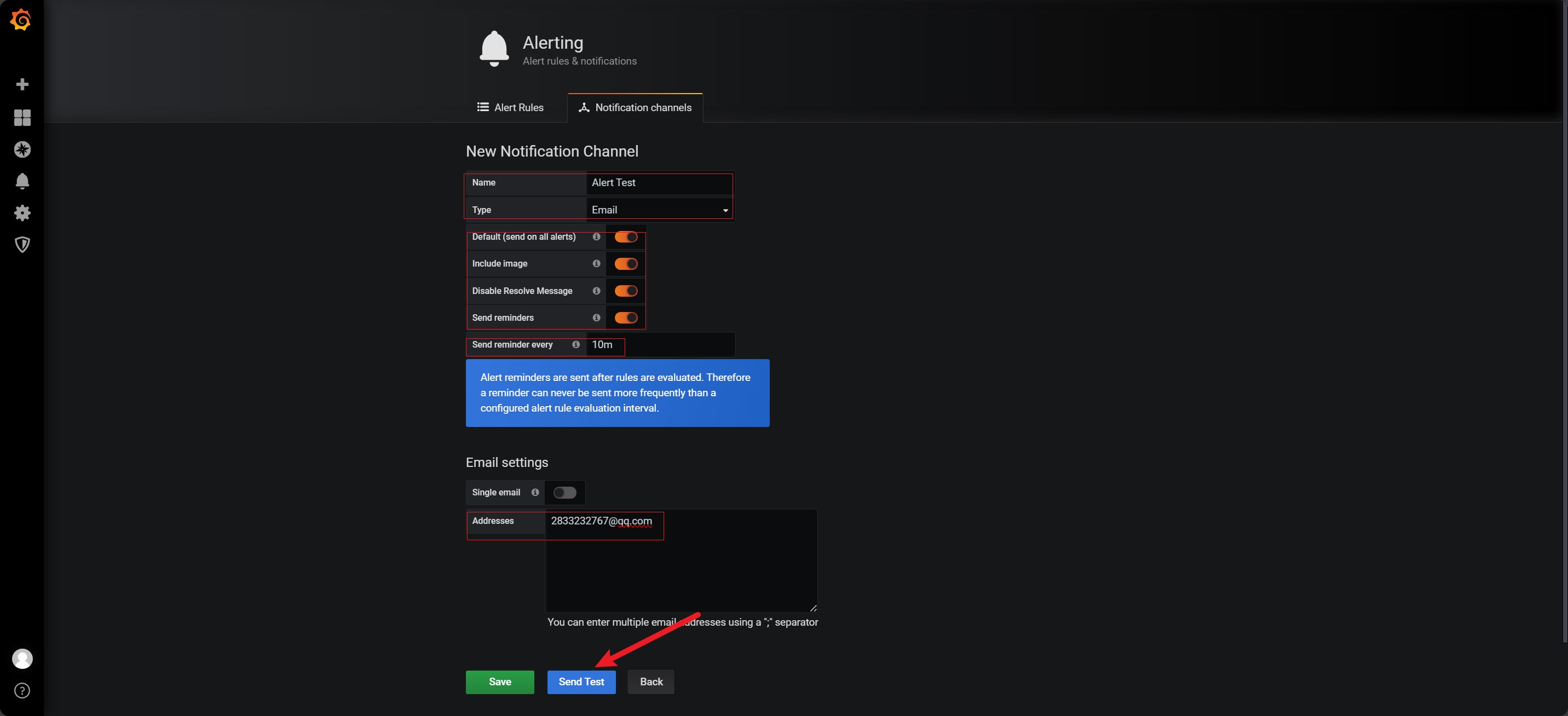Click info icon beside Include image
The height and width of the screenshot is (716, 1568).
pos(596,264)
